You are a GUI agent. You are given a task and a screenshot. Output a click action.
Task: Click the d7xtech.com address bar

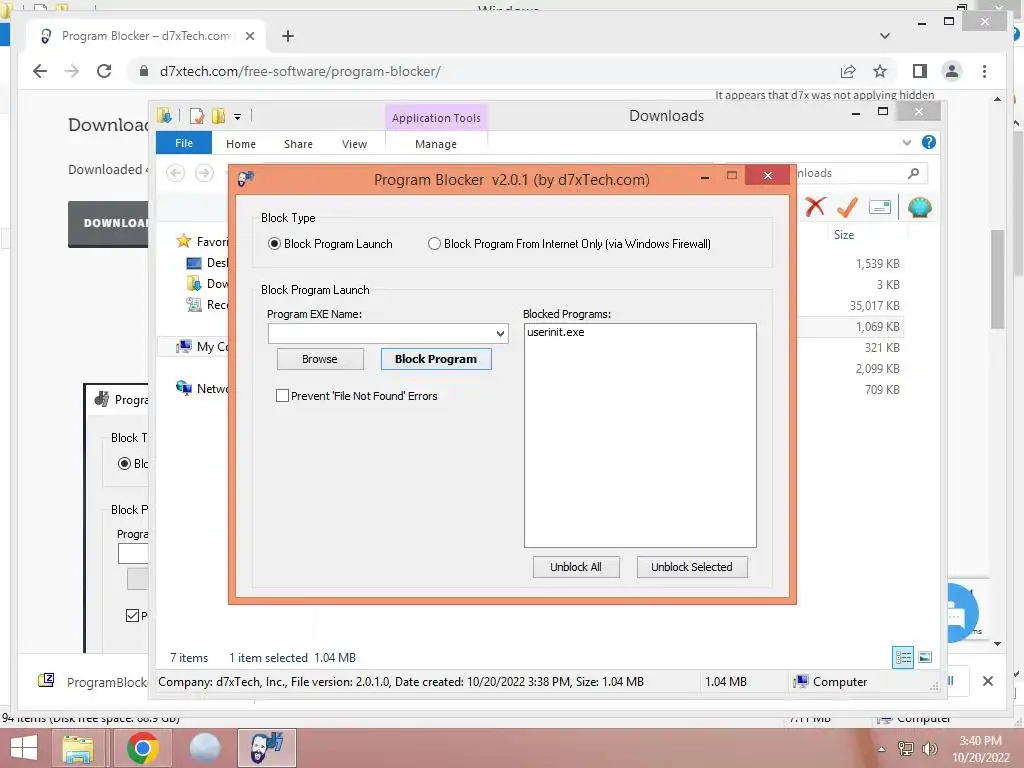[x=300, y=71]
